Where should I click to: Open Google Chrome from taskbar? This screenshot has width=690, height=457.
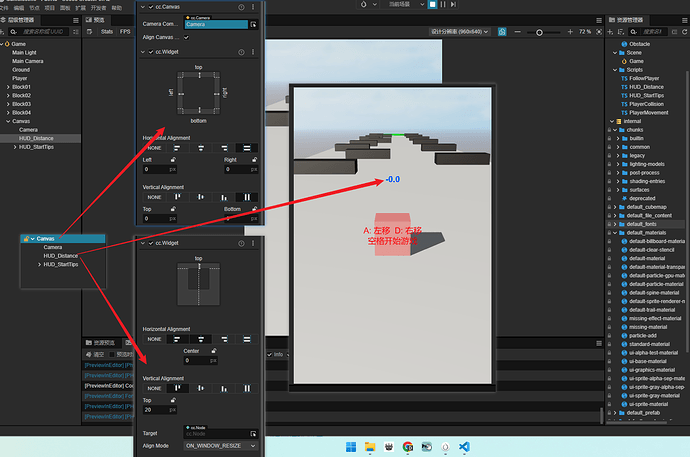coord(407,447)
